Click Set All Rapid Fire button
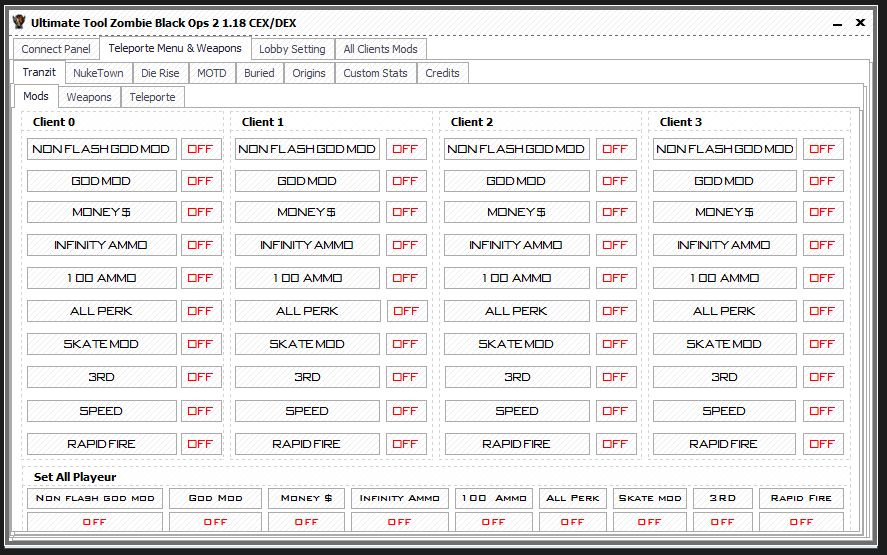 pos(802,498)
